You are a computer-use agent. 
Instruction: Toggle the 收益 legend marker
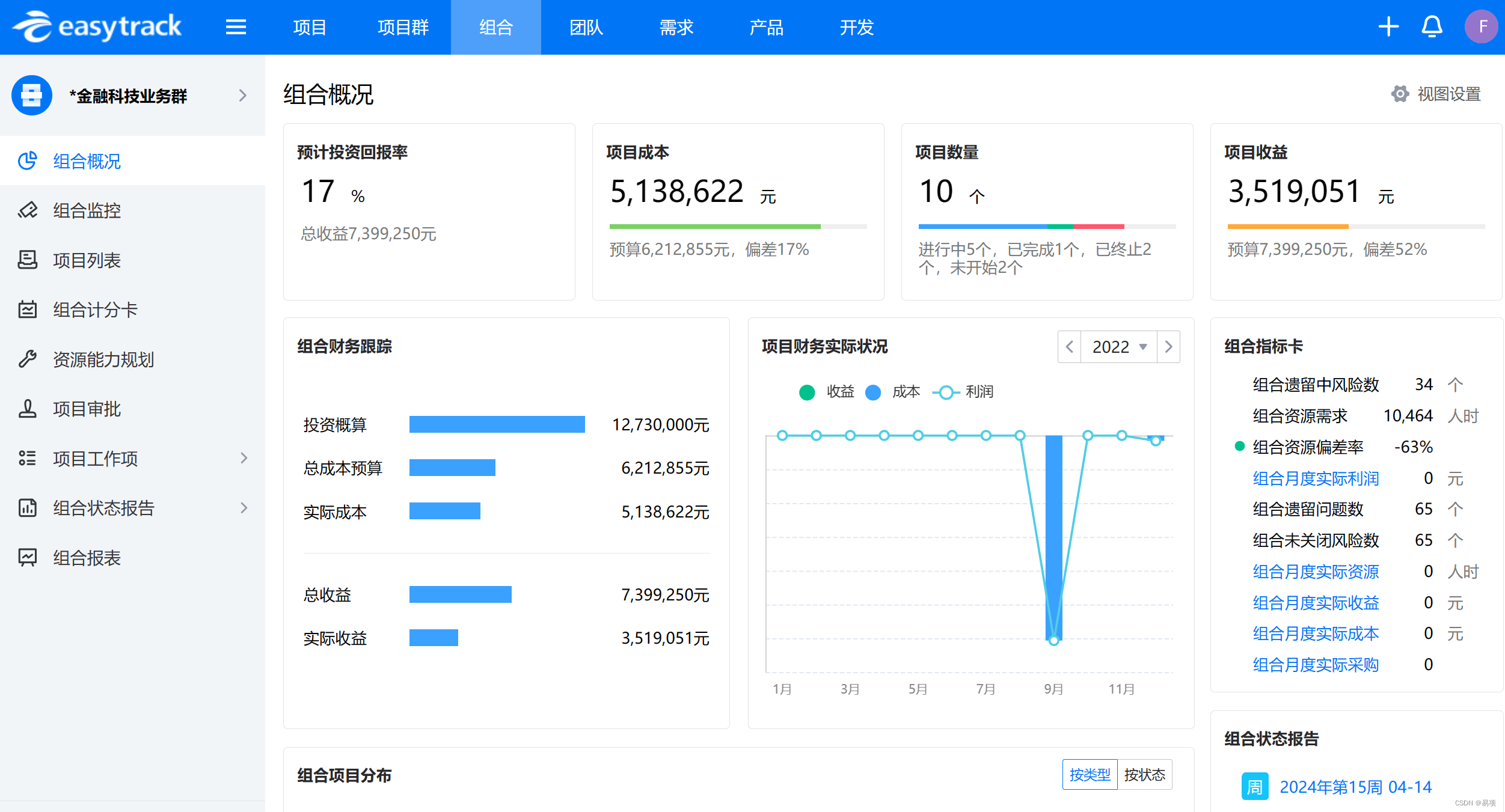click(807, 392)
